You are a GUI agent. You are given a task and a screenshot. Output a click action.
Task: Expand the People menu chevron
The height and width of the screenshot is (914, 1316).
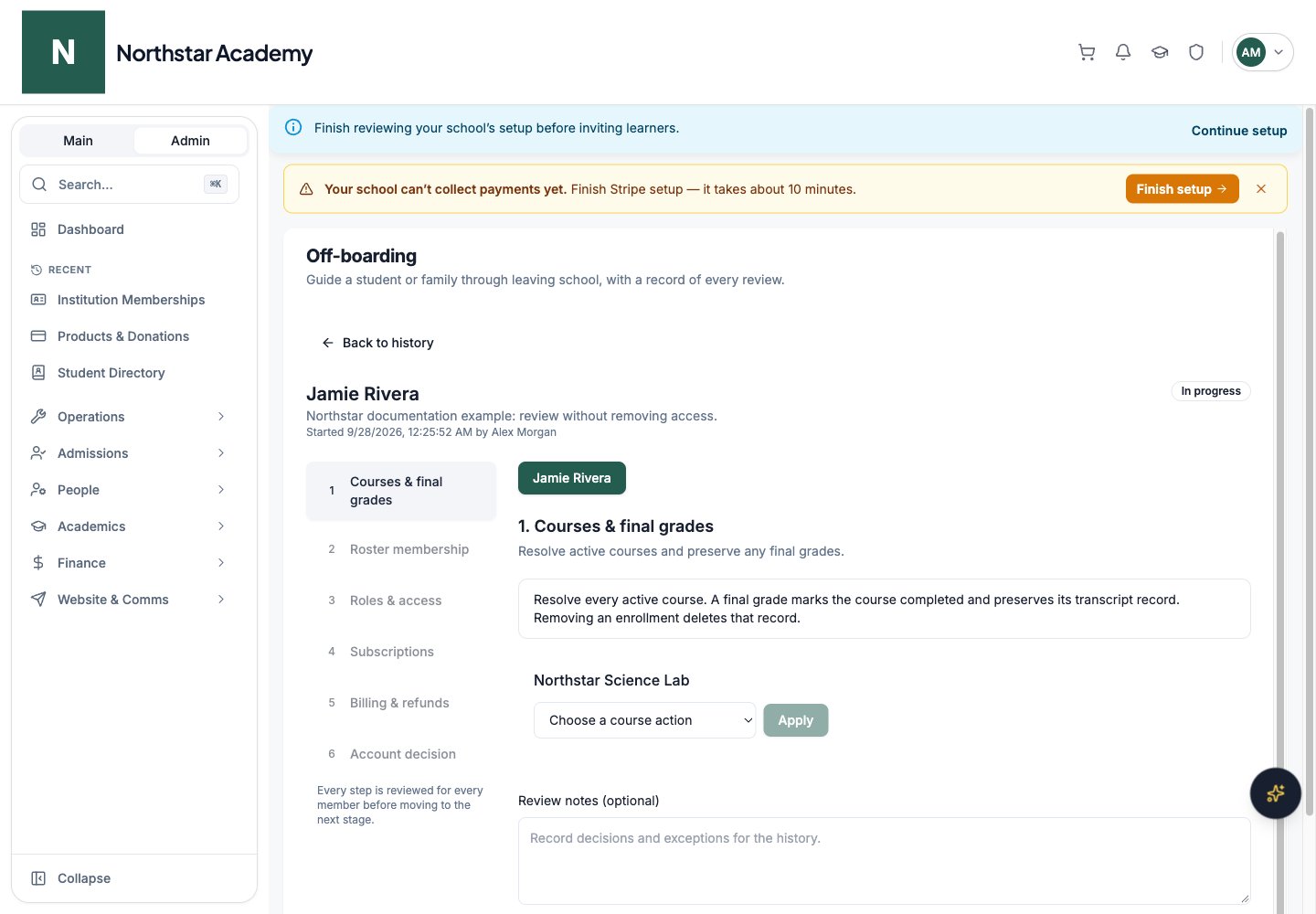click(221, 490)
